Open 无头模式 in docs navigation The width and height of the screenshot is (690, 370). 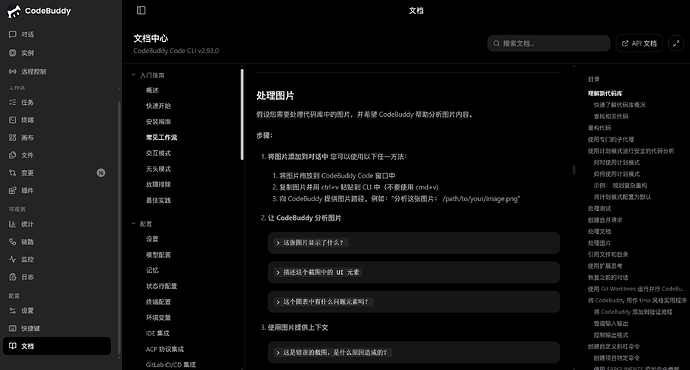(x=158, y=169)
